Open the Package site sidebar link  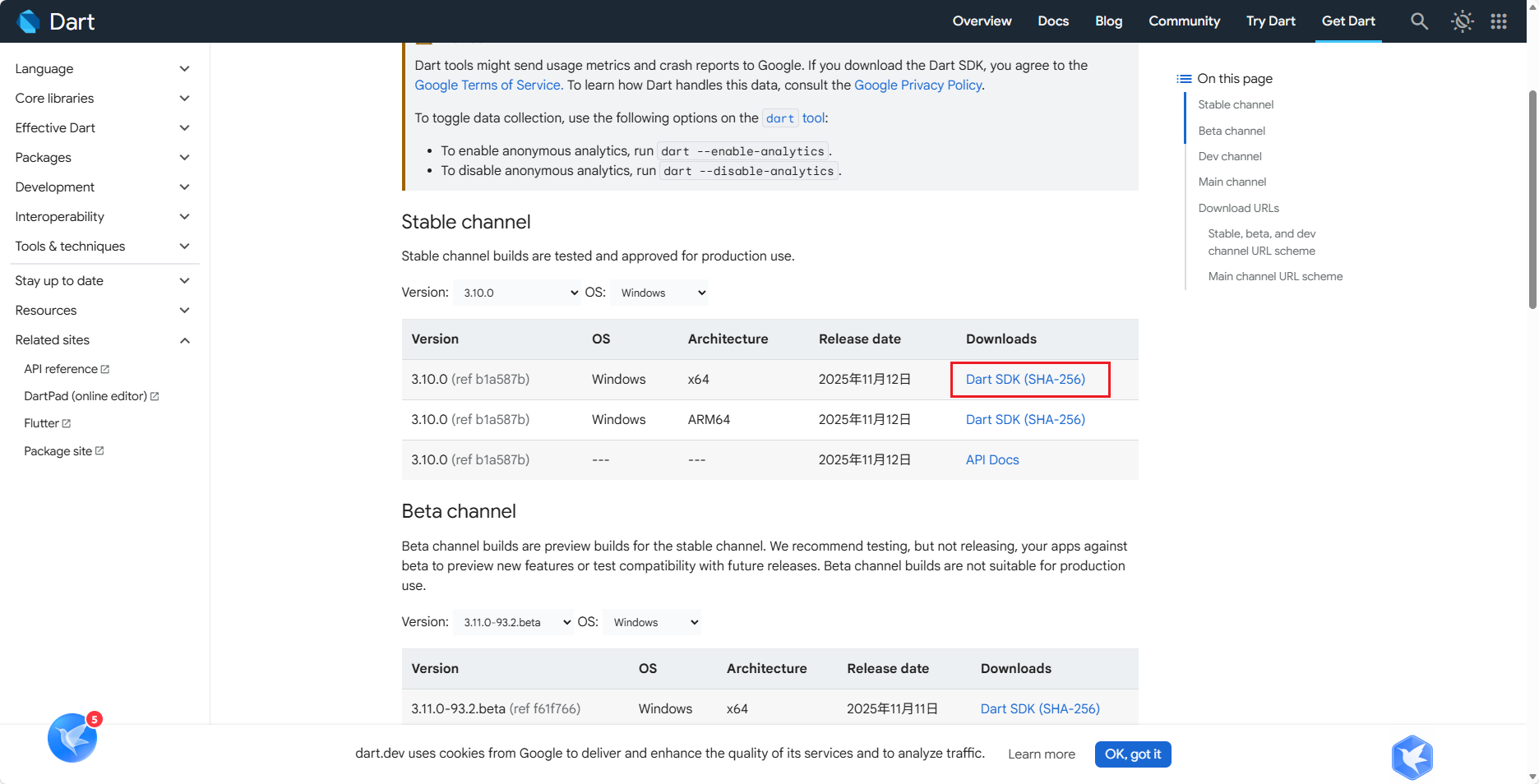point(64,451)
